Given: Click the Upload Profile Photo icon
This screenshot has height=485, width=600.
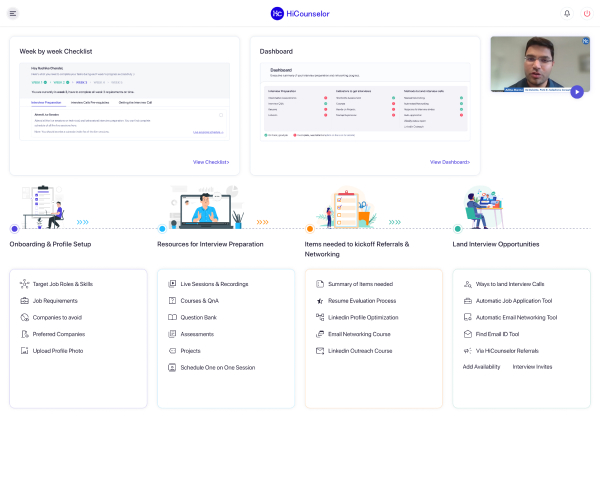Looking at the screenshot, I should click(x=24, y=351).
